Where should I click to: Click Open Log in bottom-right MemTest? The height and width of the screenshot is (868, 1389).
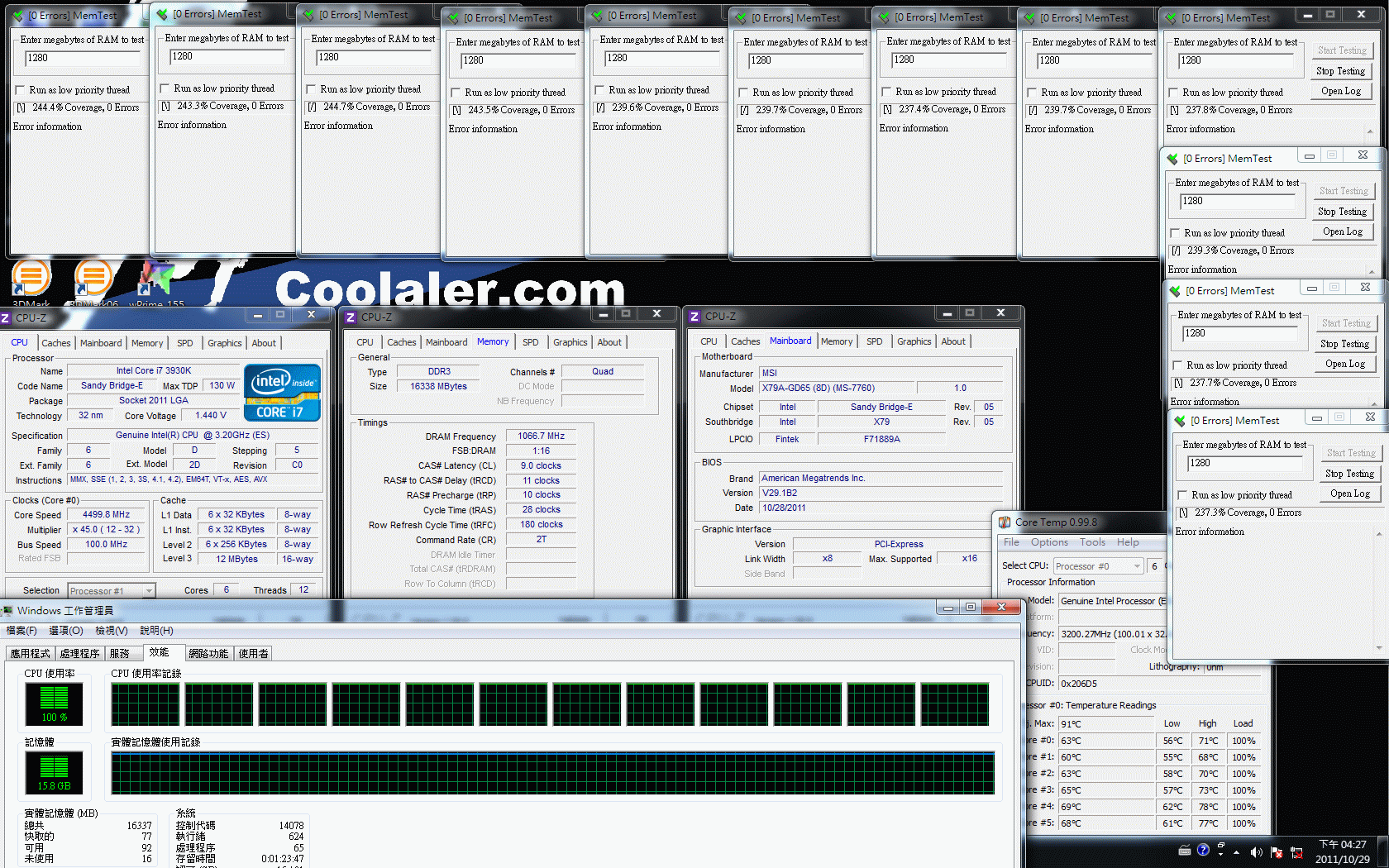pyautogui.click(x=1350, y=494)
